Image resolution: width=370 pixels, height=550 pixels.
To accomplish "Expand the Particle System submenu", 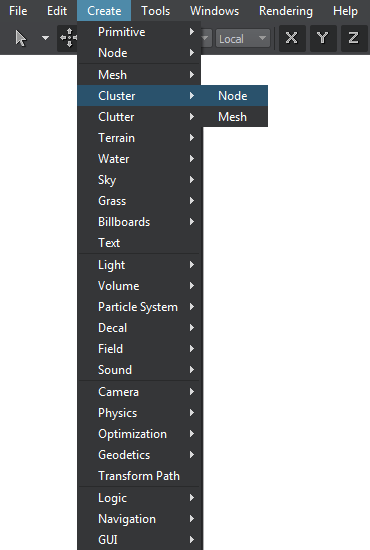I will [x=139, y=307].
